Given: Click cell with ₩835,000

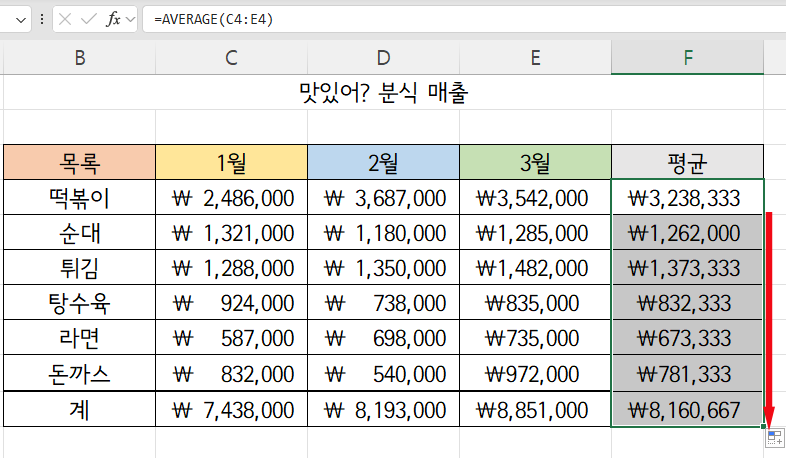Looking at the screenshot, I should click(535, 303).
